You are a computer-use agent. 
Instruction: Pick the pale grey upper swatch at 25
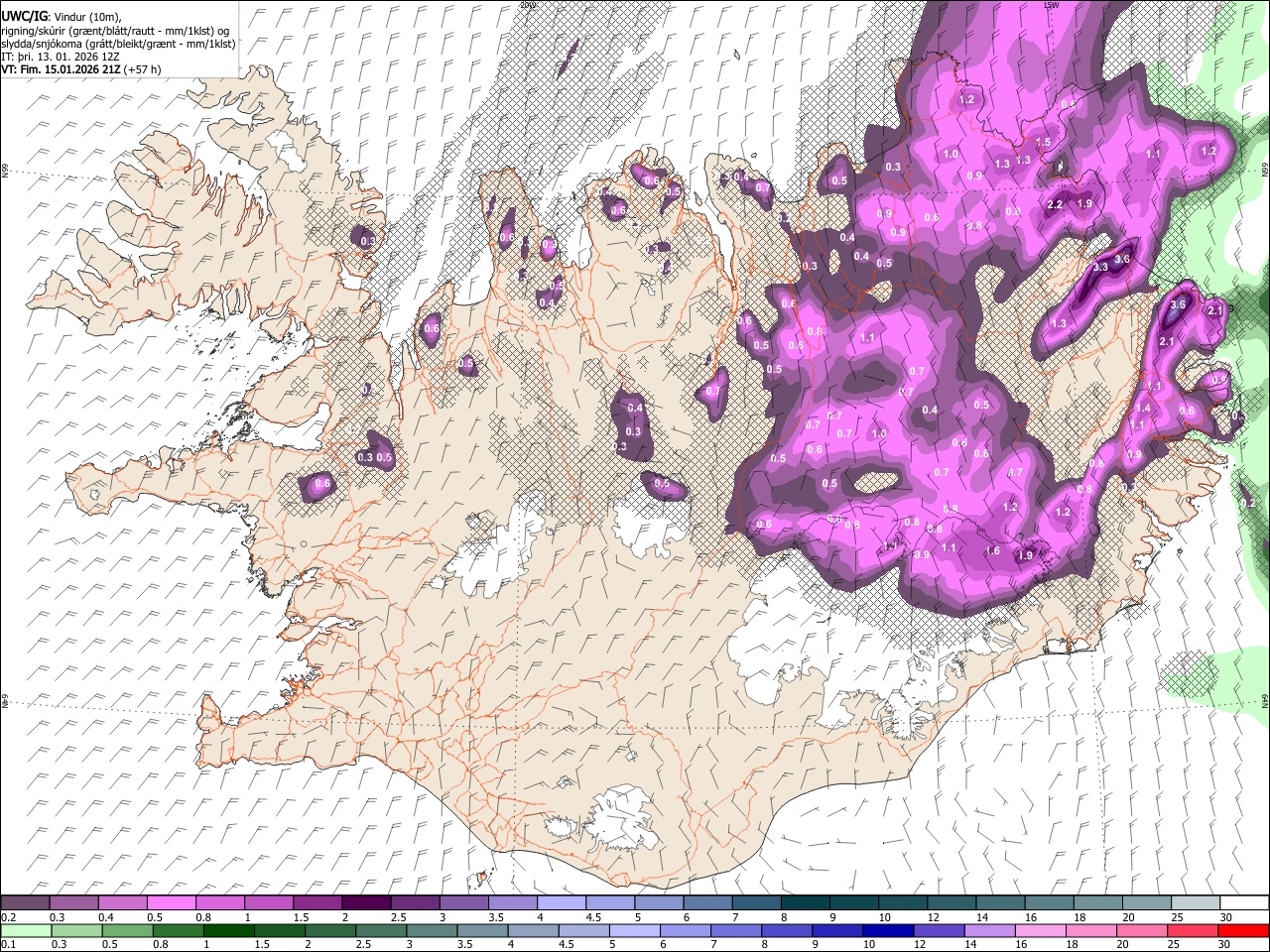click(1194, 903)
